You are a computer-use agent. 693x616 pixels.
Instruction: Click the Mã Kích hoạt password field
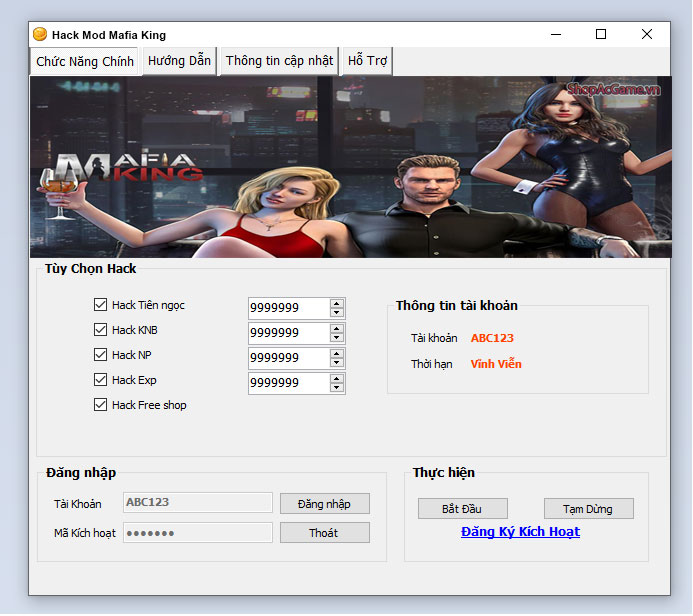198,533
